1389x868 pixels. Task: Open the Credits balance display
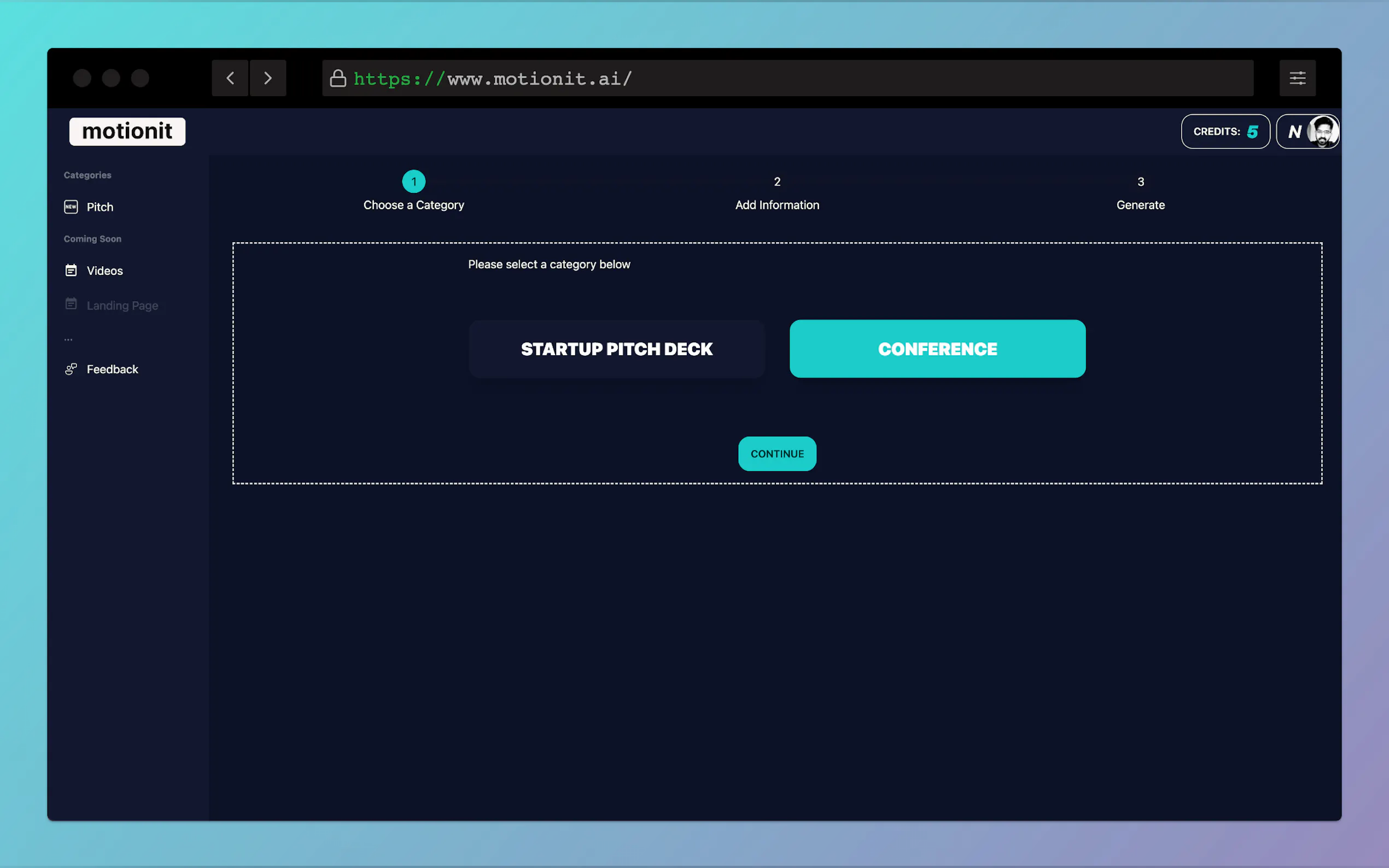tap(1225, 132)
